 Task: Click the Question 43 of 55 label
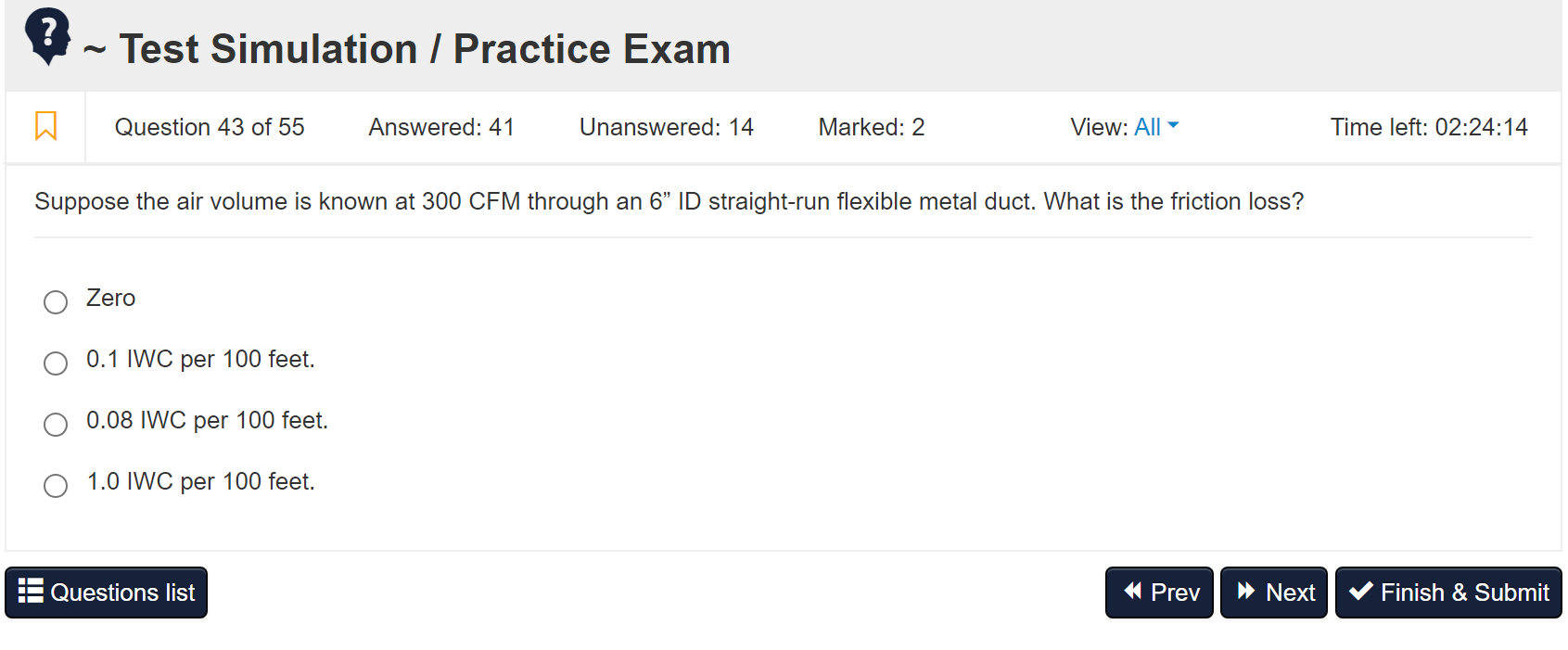210,127
